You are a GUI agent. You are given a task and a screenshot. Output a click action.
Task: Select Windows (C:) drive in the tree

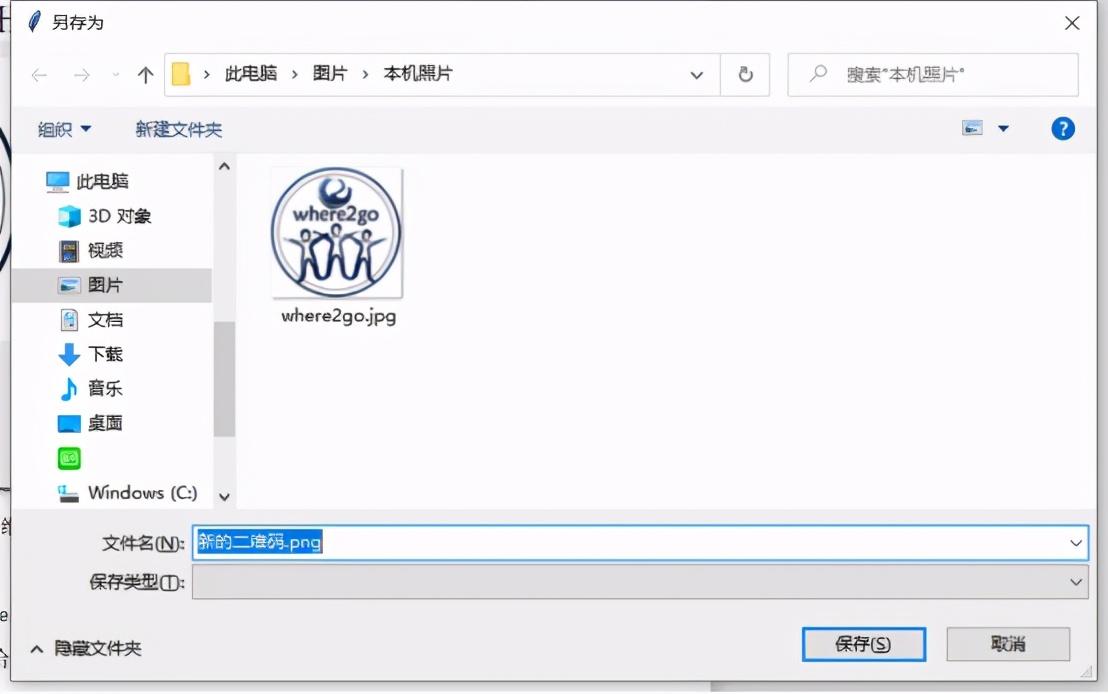tap(143, 493)
